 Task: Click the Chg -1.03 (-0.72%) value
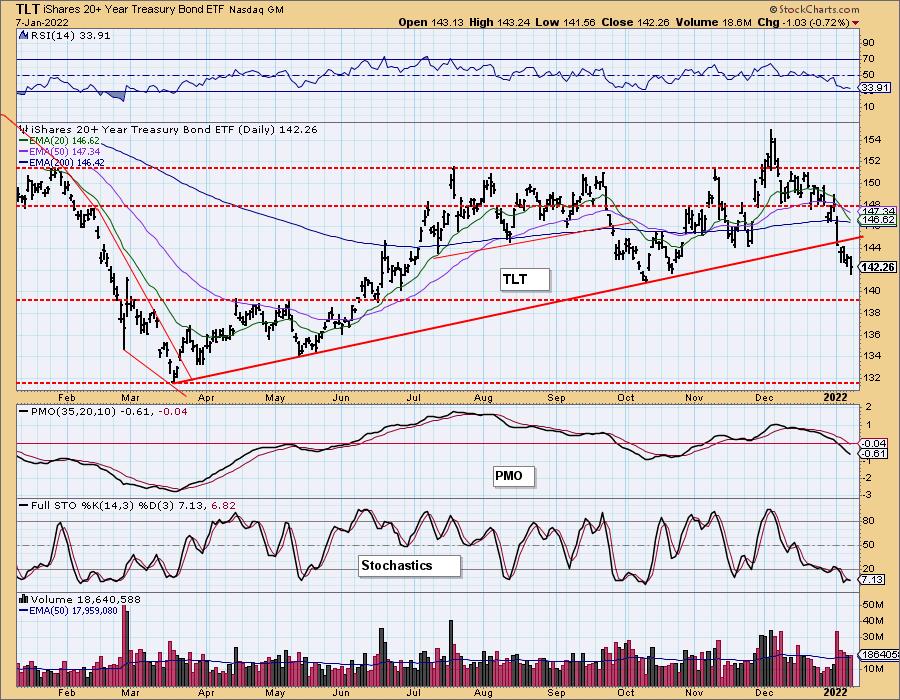point(804,22)
